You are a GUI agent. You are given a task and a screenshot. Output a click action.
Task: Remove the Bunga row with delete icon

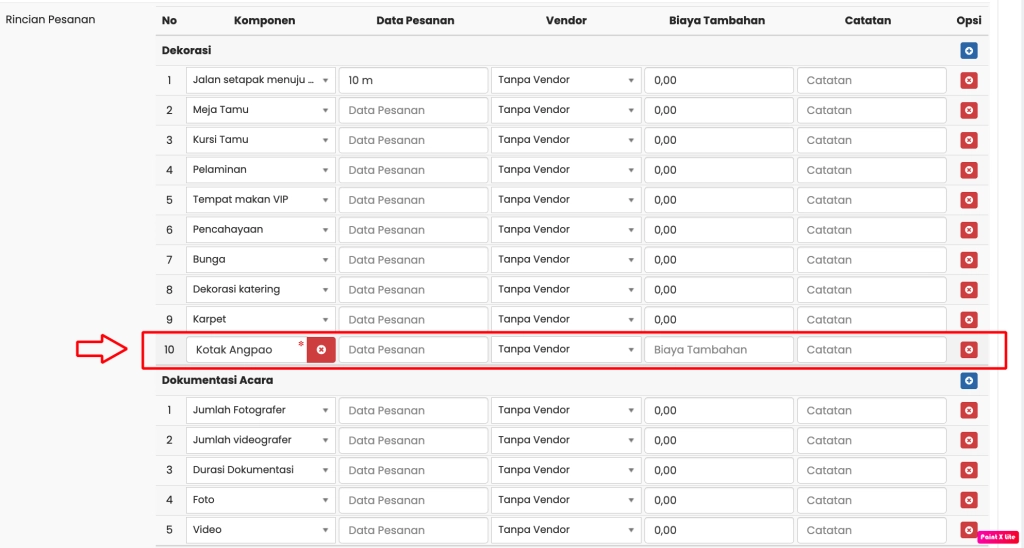[x=968, y=260]
